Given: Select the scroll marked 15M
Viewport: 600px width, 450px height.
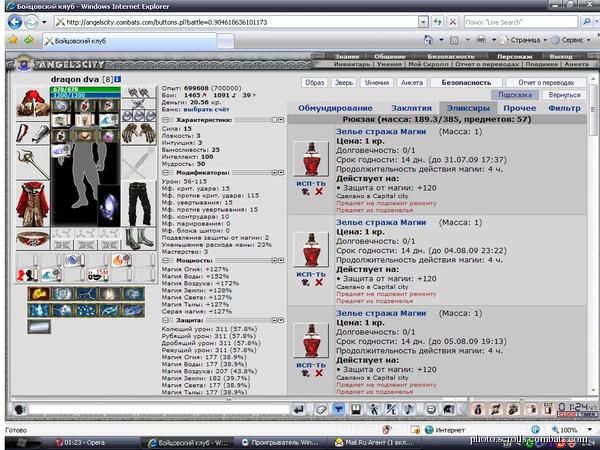Looking at the screenshot, I should [x=97, y=274].
